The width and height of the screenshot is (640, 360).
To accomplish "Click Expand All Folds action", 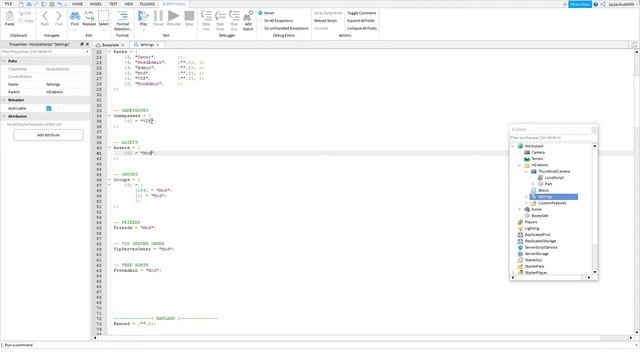I will [361, 20].
